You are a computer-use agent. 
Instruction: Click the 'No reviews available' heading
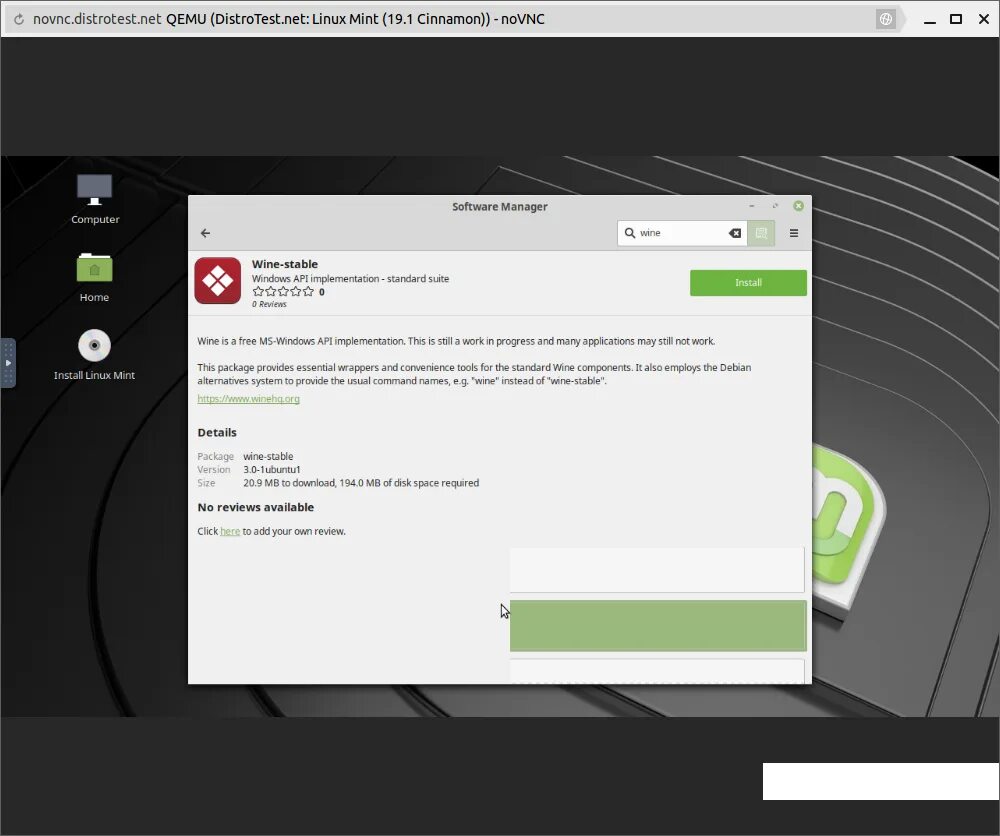(x=256, y=508)
